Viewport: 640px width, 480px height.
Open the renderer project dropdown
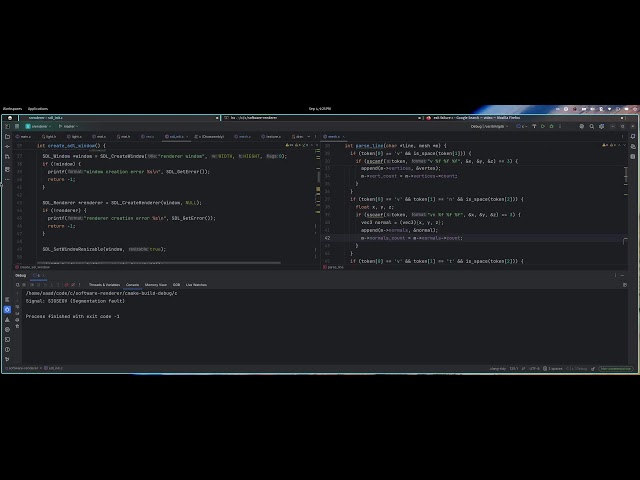(38, 127)
